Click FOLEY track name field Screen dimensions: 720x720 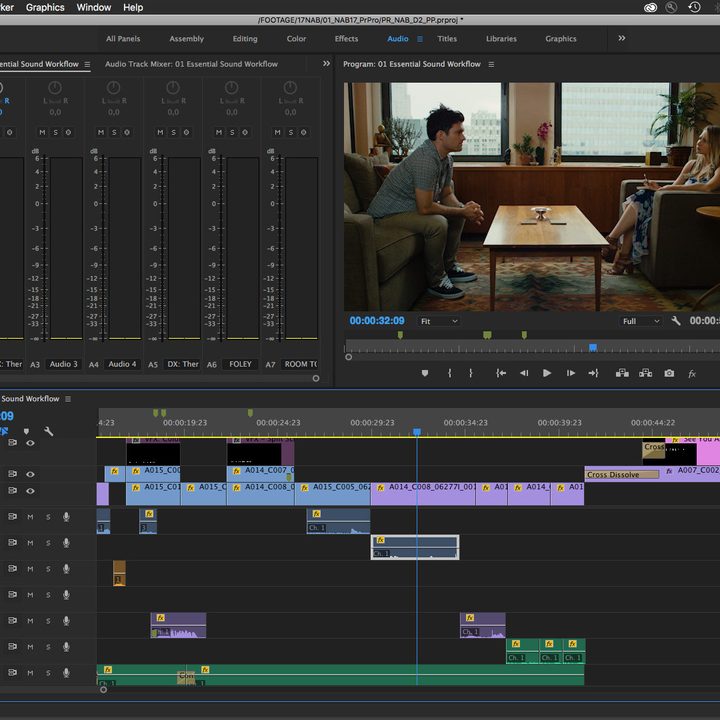click(240, 364)
